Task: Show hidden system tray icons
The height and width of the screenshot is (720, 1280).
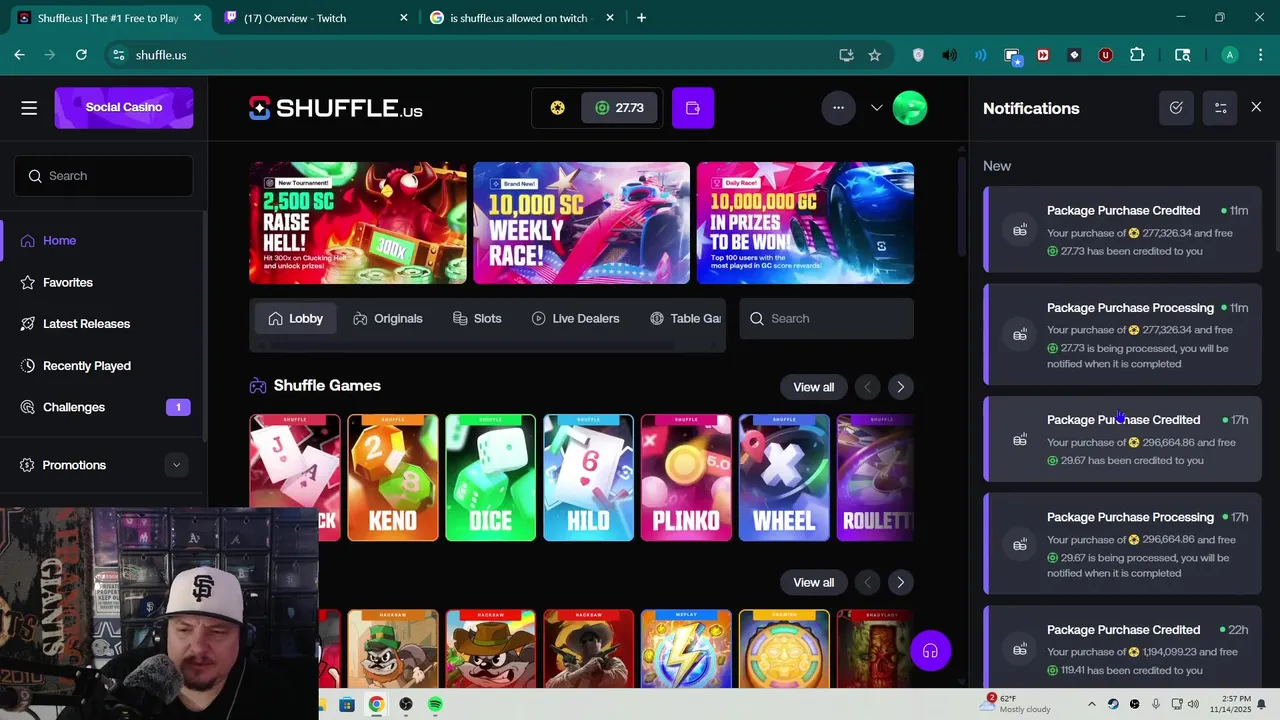Action: tap(1093, 705)
